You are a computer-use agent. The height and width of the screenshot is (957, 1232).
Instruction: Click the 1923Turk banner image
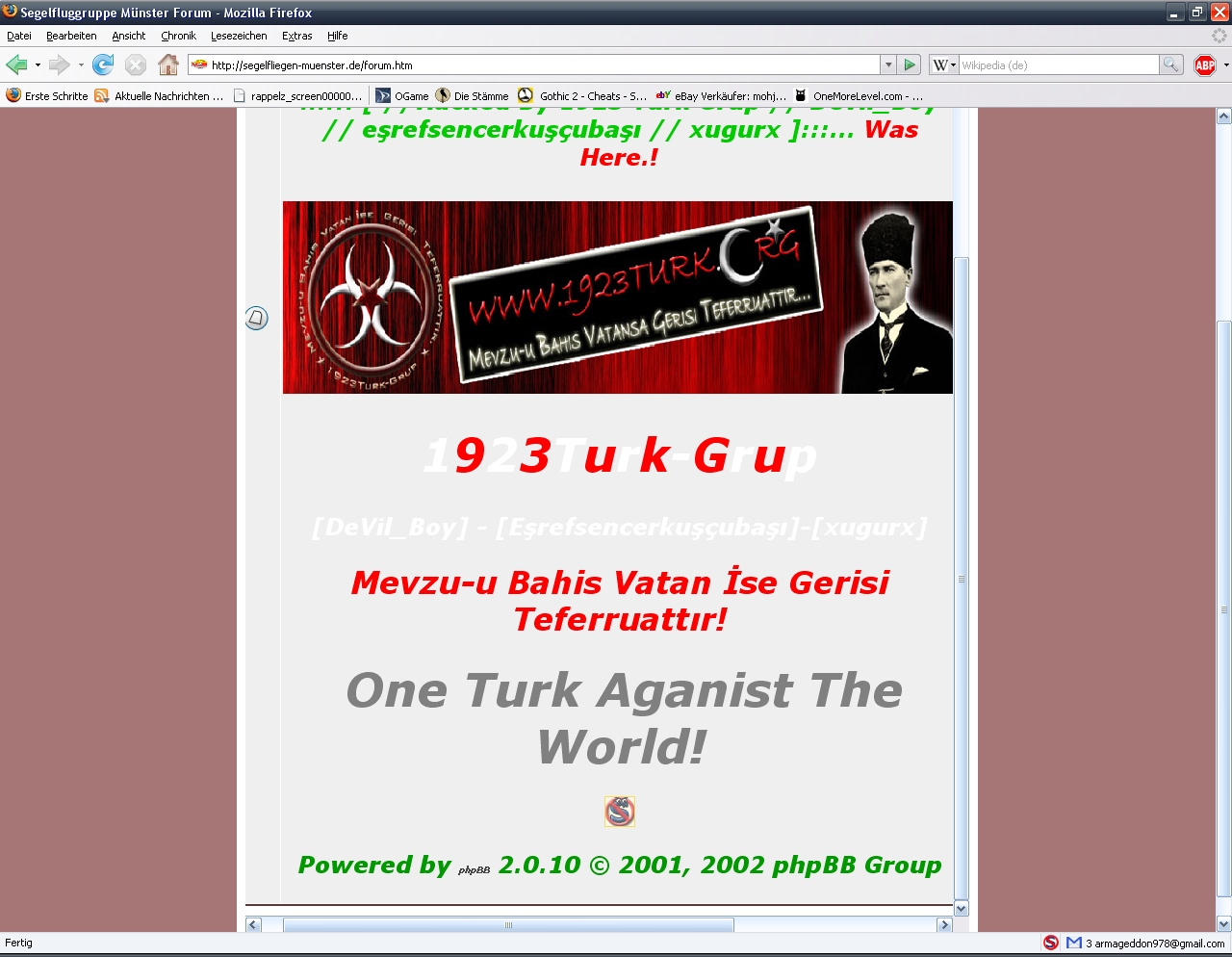pos(617,297)
